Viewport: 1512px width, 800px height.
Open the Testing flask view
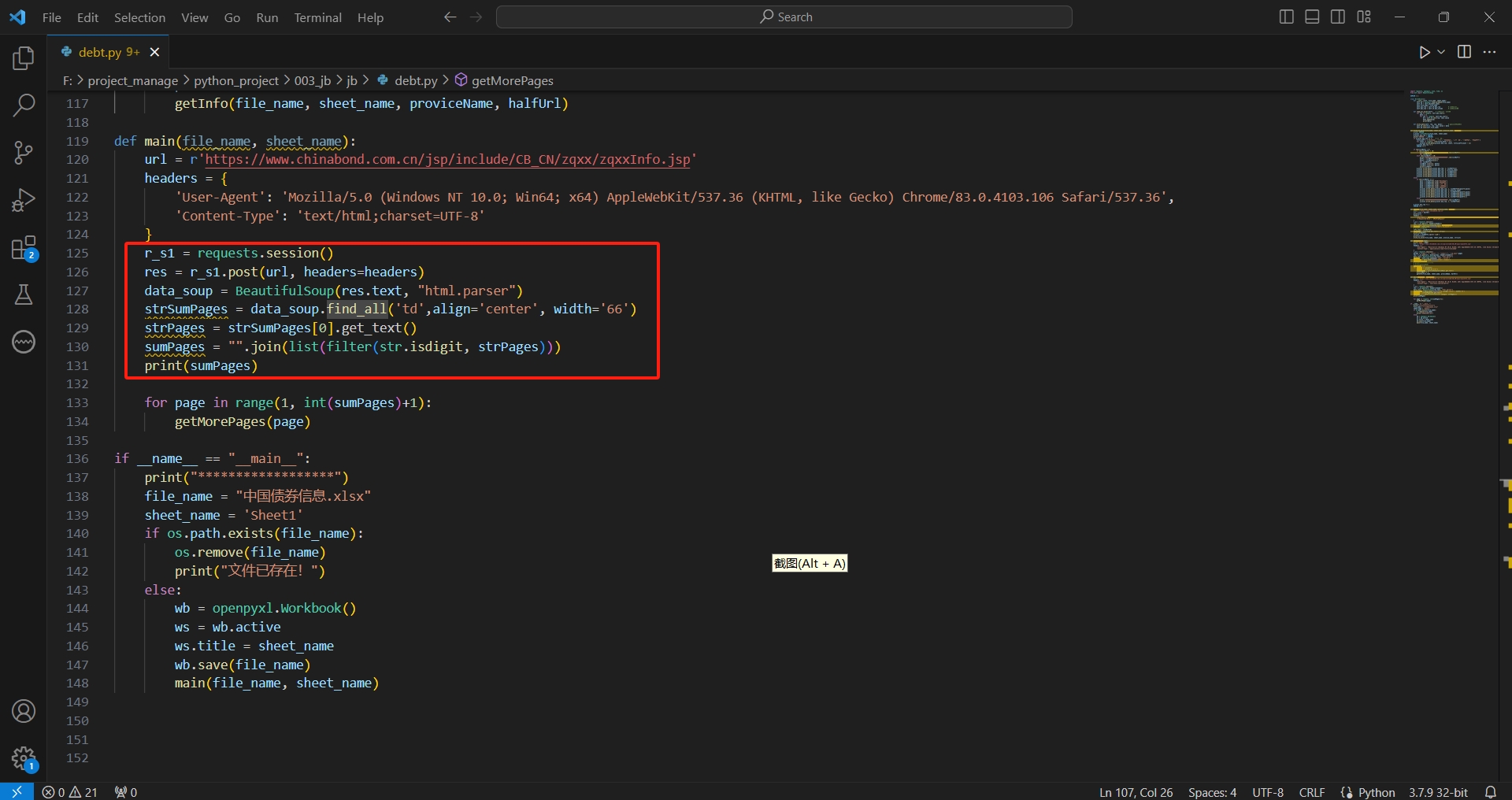click(24, 294)
